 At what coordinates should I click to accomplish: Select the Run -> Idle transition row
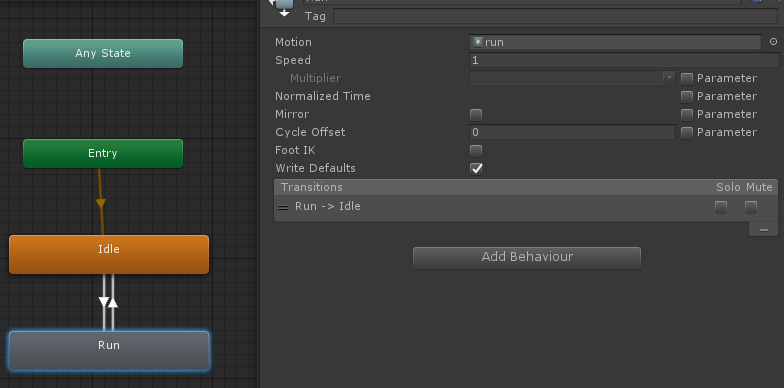526,207
